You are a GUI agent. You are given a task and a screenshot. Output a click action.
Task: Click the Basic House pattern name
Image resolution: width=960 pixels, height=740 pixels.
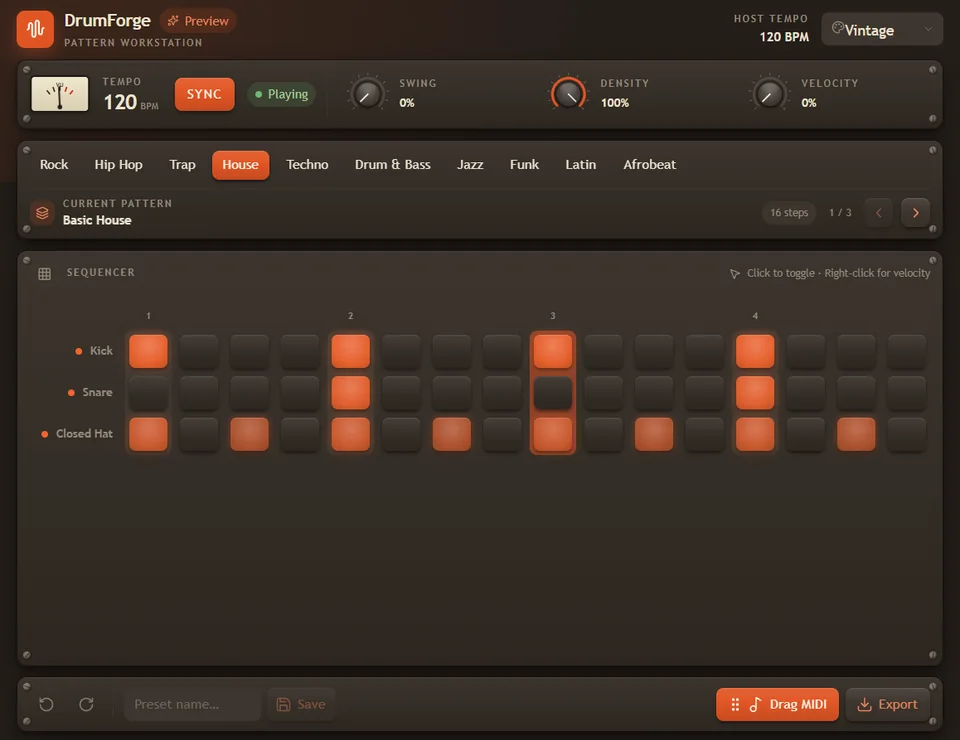(97, 220)
